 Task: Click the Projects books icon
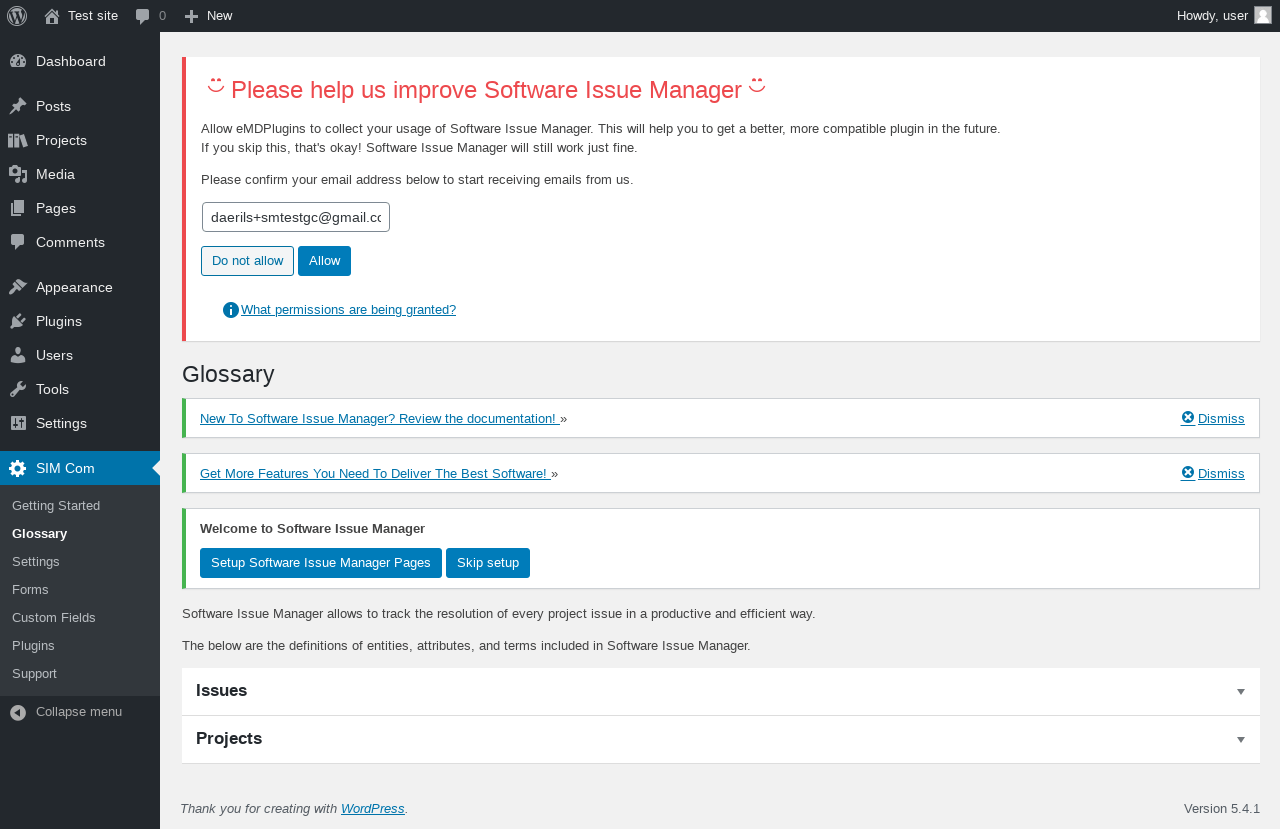(18, 140)
